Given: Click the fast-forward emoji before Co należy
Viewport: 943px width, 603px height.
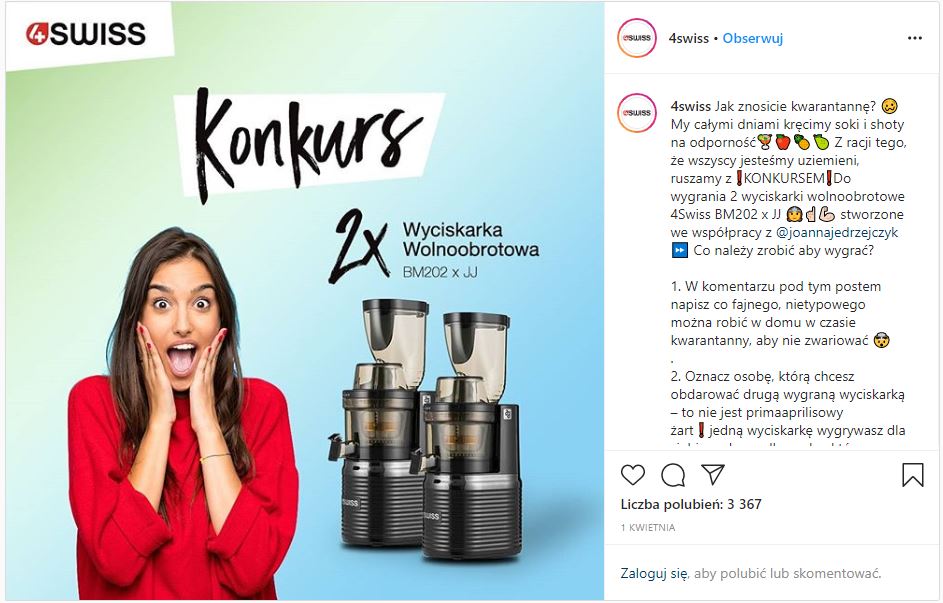Looking at the screenshot, I should (679, 251).
